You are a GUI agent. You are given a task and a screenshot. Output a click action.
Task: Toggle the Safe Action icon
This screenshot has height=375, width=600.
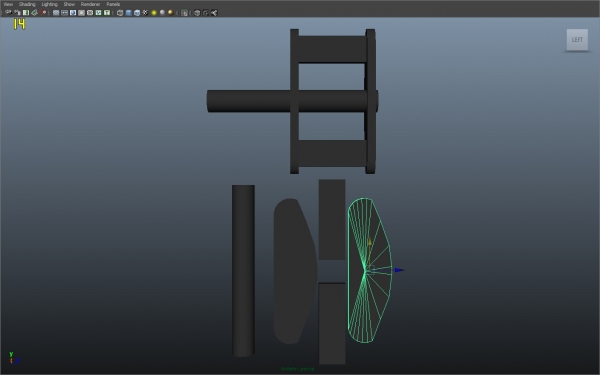coord(98,13)
